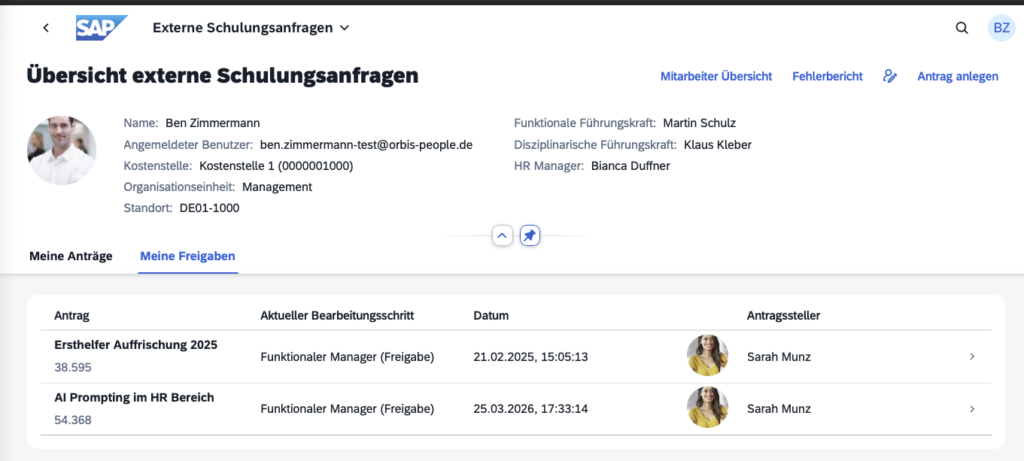The height and width of the screenshot is (461, 1024).
Task: Click the back arrow icon
Action: (x=46, y=28)
